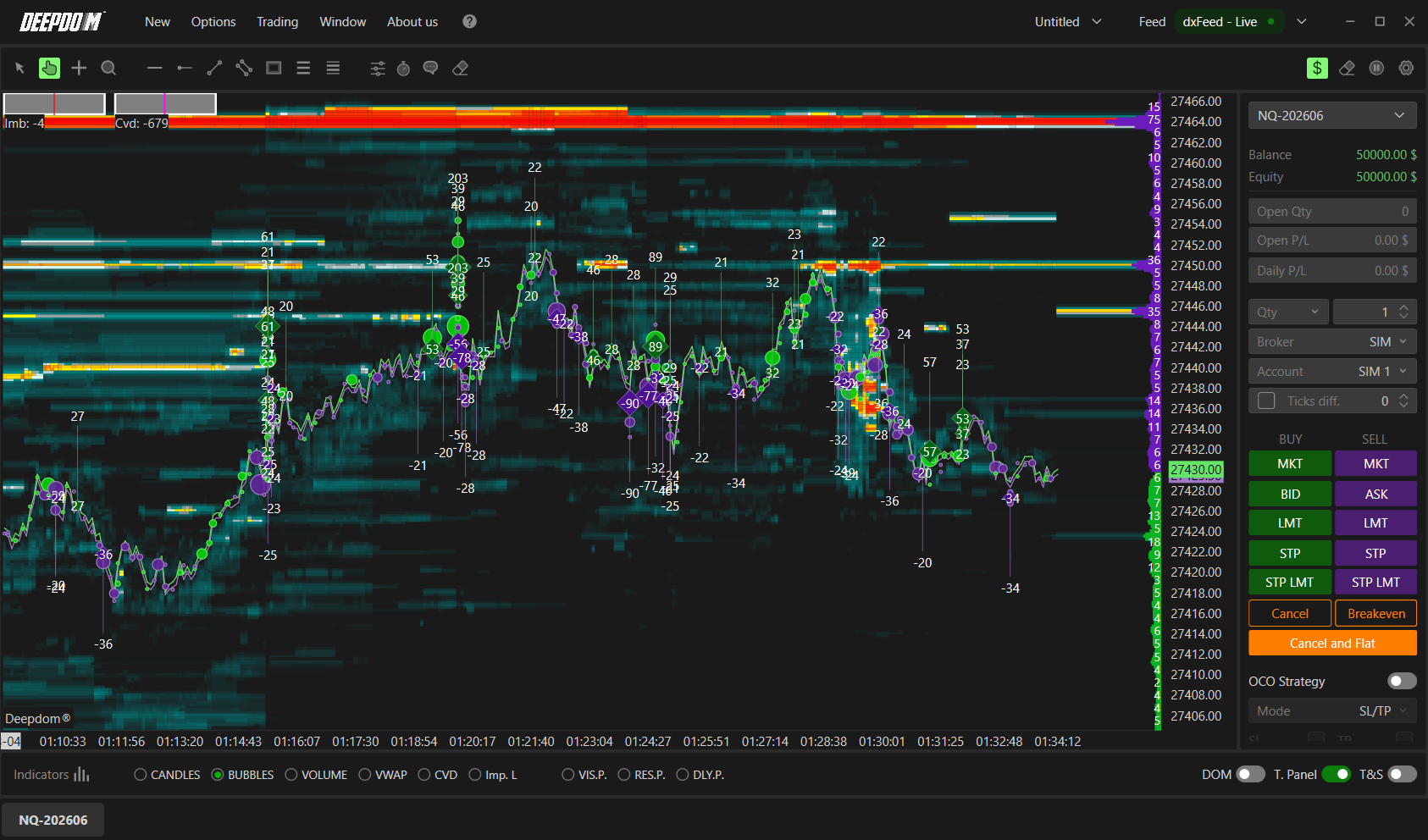The height and width of the screenshot is (840, 1428).
Task: Click the Breakeven button
Action: [x=1376, y=613]
